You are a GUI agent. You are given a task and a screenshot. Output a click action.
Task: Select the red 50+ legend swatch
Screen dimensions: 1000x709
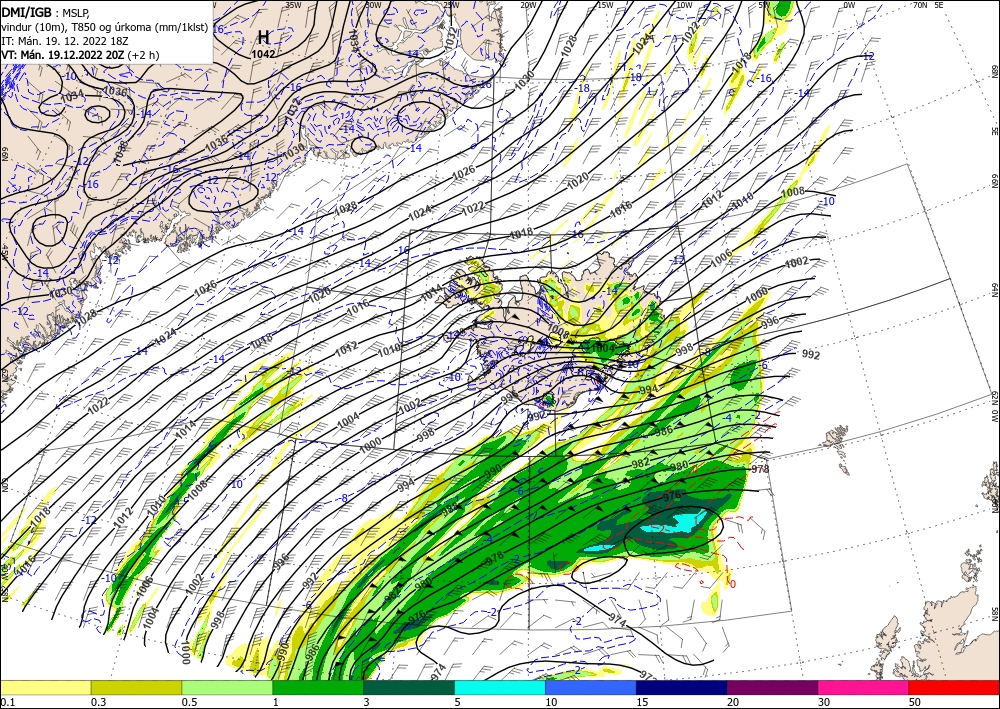[954, 688]
